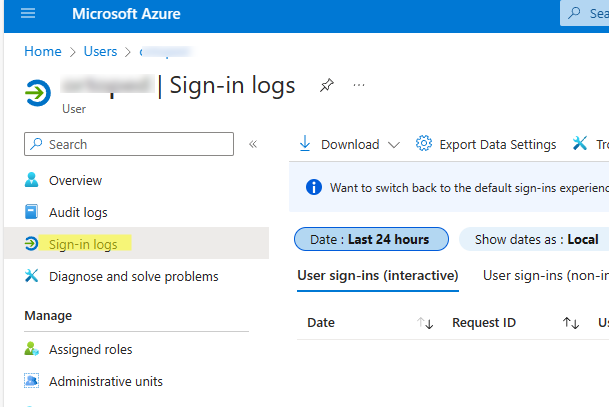Screen dimensions: 609x407
Task: Expand the Download dropdown chevron
Action: tap(394, 145)
